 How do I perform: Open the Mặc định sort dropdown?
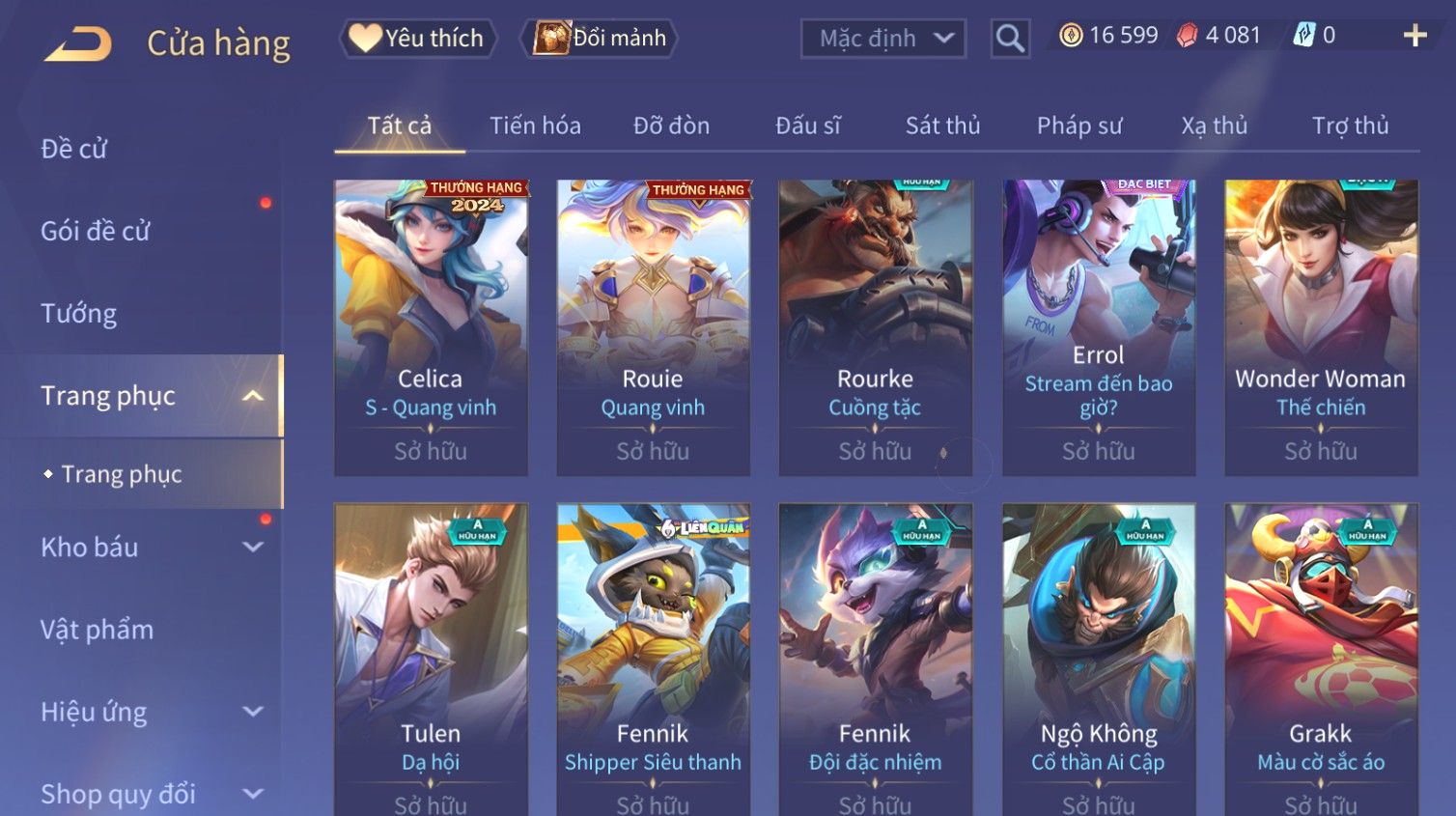[883, 39]
